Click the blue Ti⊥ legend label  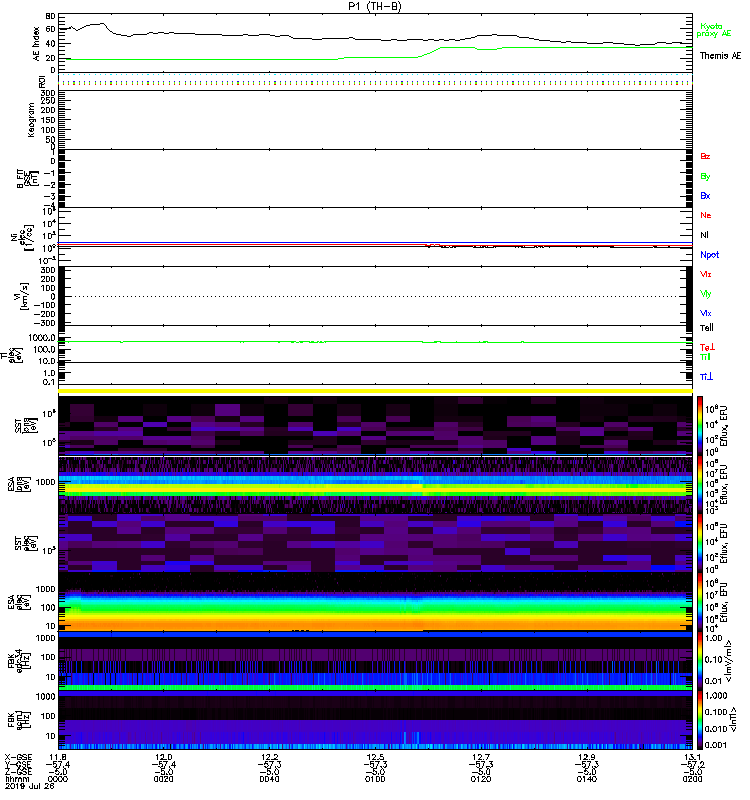click(707, 377)
